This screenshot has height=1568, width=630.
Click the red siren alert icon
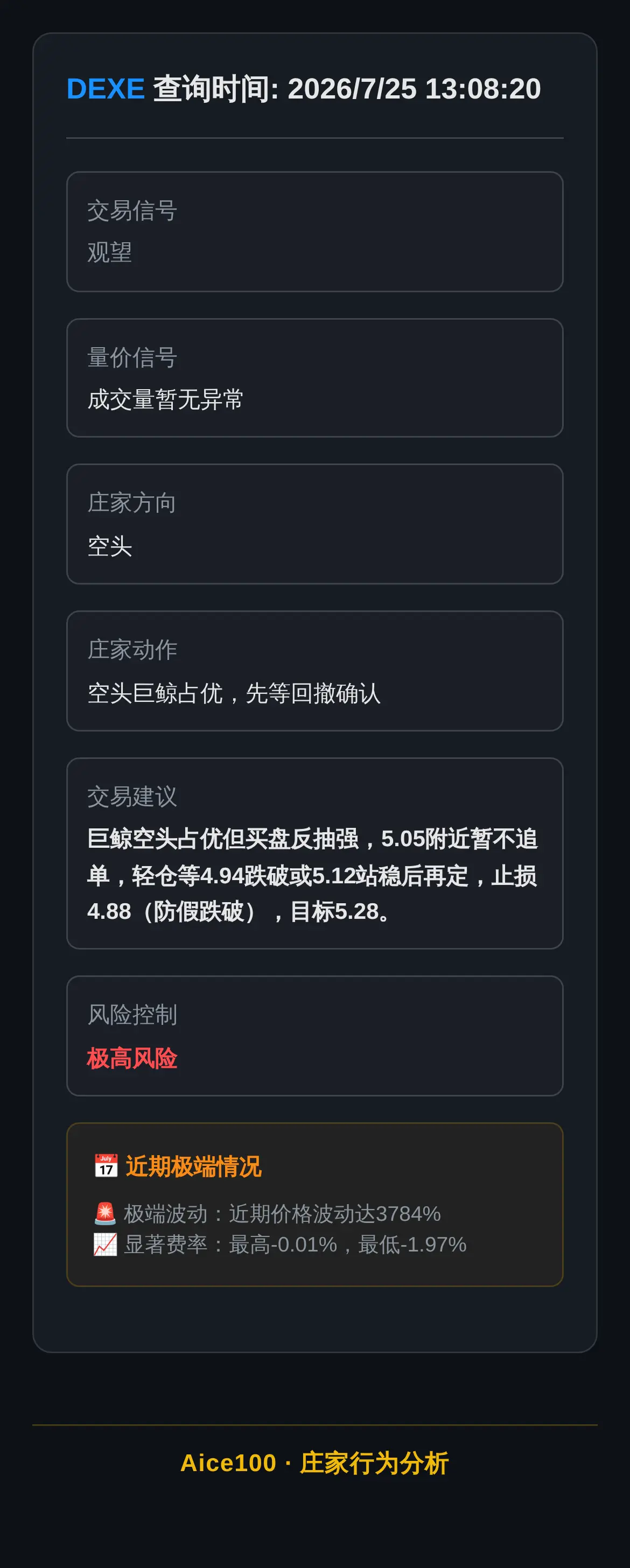click(x=106, y=1214)
